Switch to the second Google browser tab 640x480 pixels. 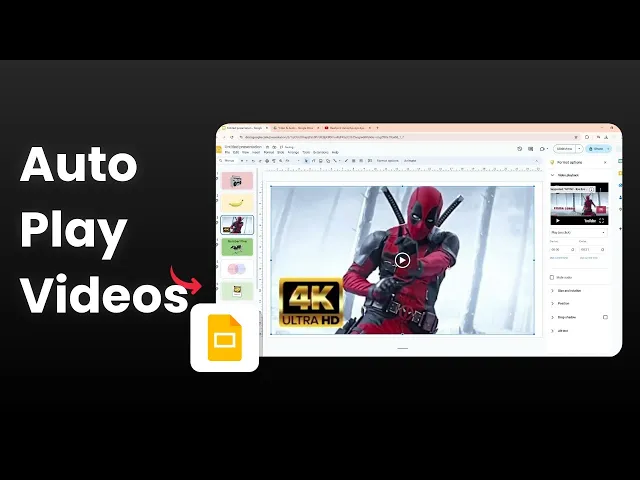294,128
